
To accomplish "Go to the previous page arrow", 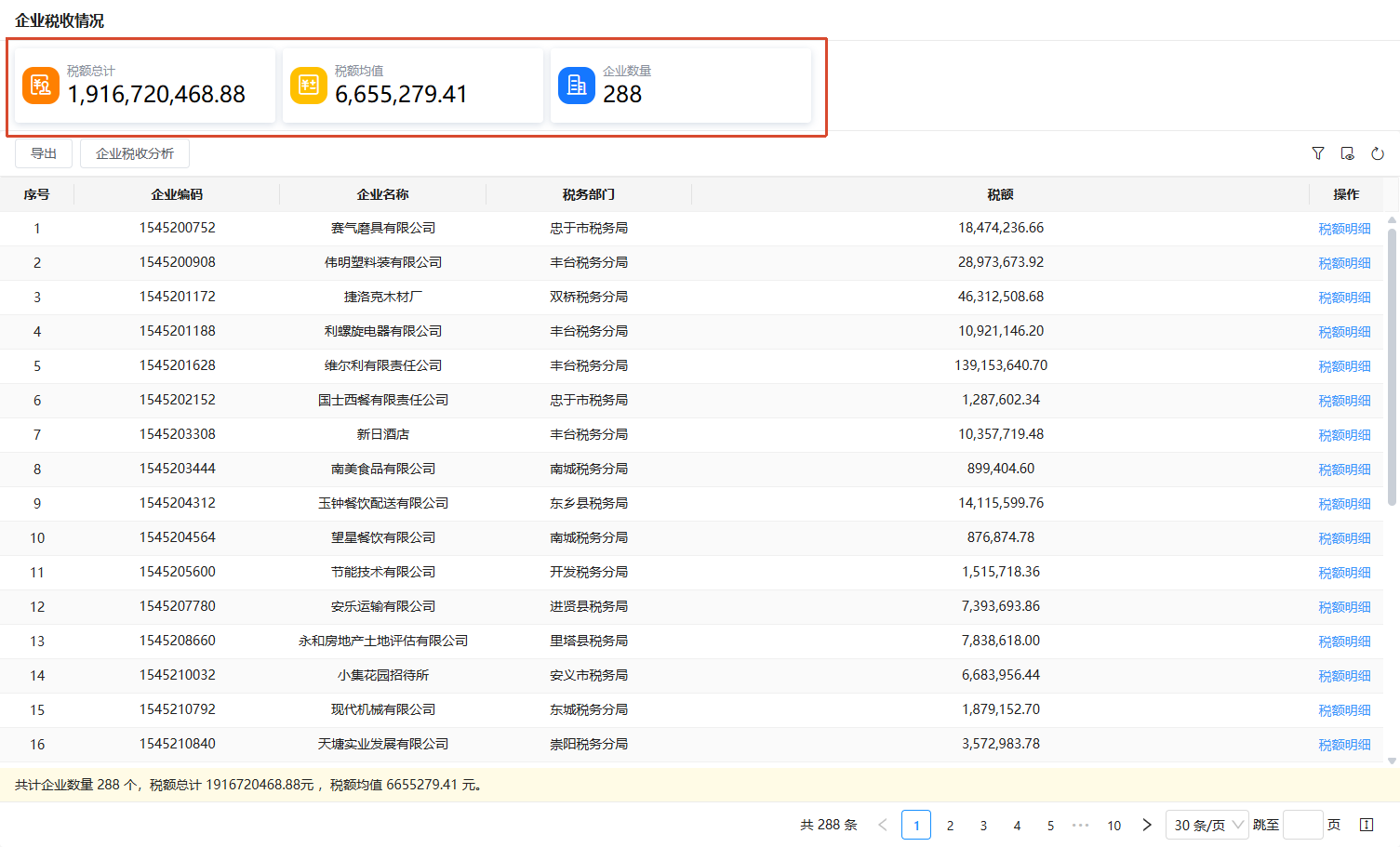I will [883, 825].
